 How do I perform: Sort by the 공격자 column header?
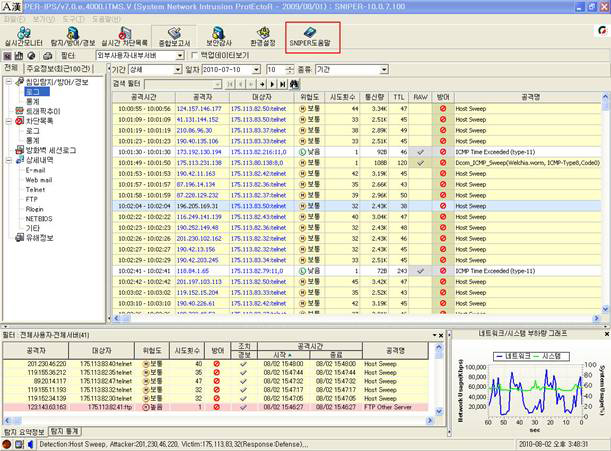(x=201, y=97)
